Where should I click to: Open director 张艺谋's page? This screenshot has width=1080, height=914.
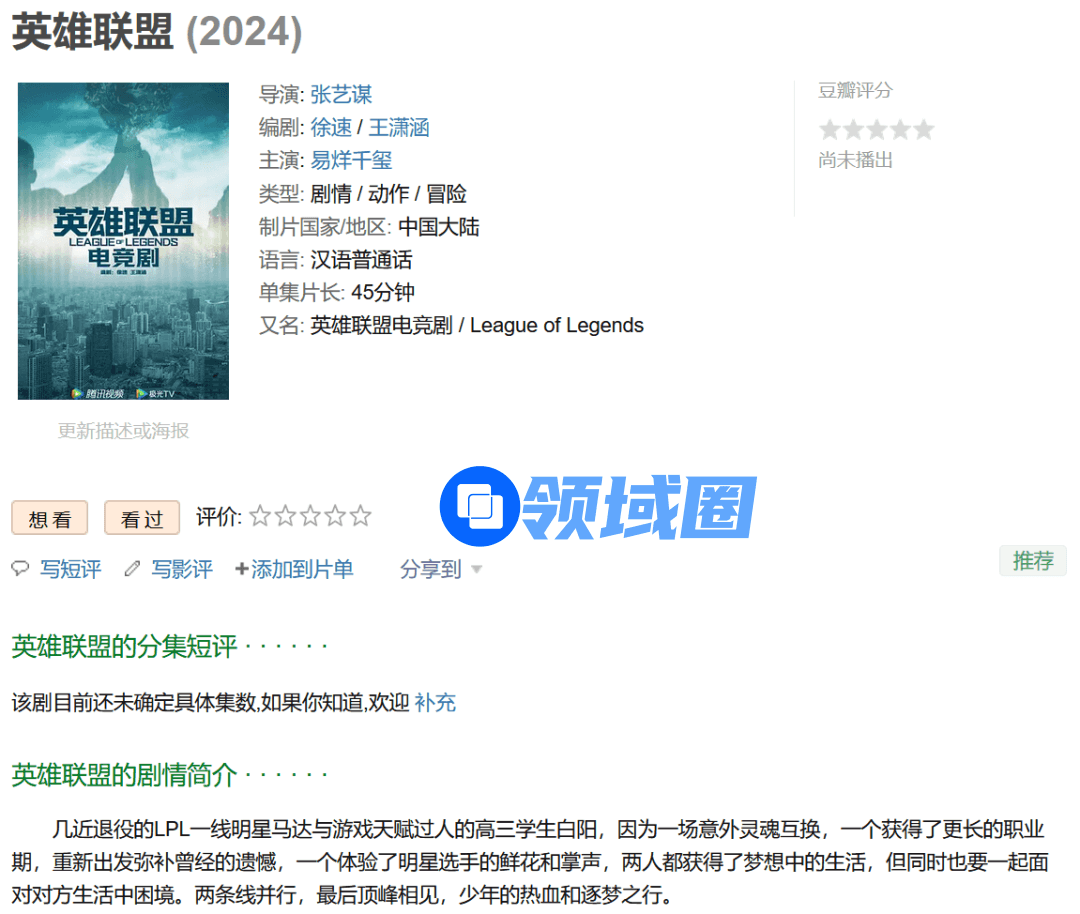[x=341, y=94]
